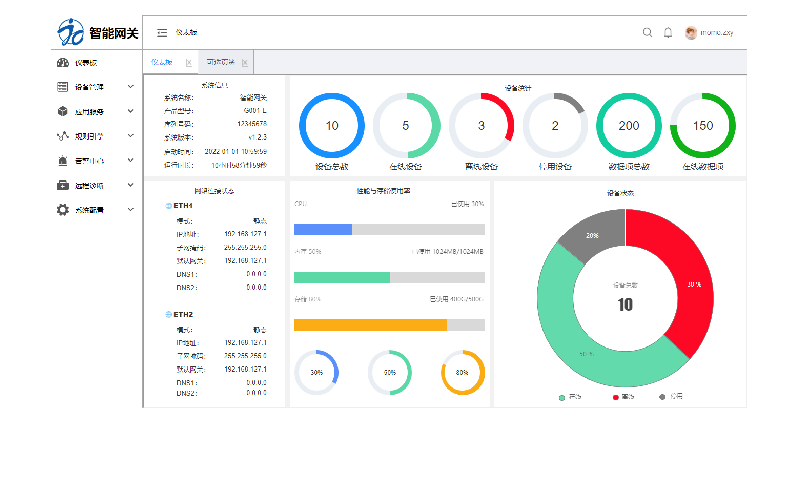This screenshot has height=480, width=800.
Task: Collapse sidebar with the hamburger icon
Action: tap(162, 33)
